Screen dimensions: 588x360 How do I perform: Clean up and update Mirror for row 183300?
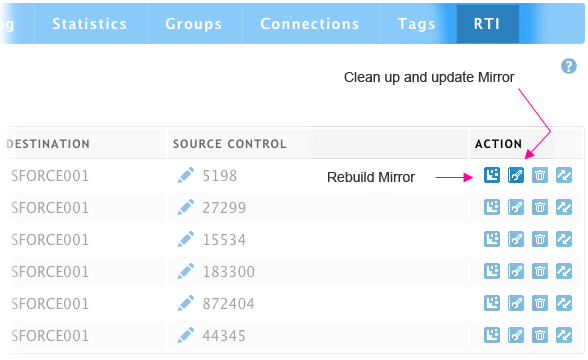[x=516, y=271]
